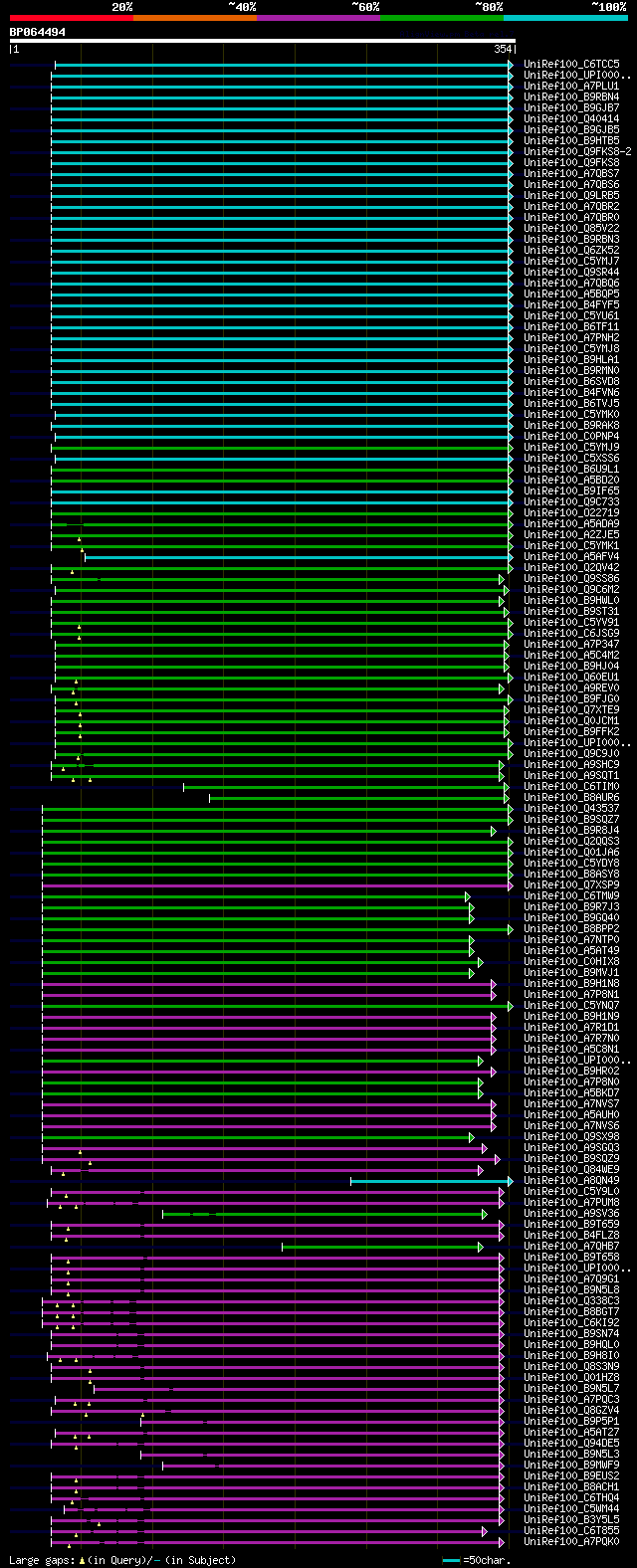Click the UniRef100_Q40414 hit label

point(571,118)
